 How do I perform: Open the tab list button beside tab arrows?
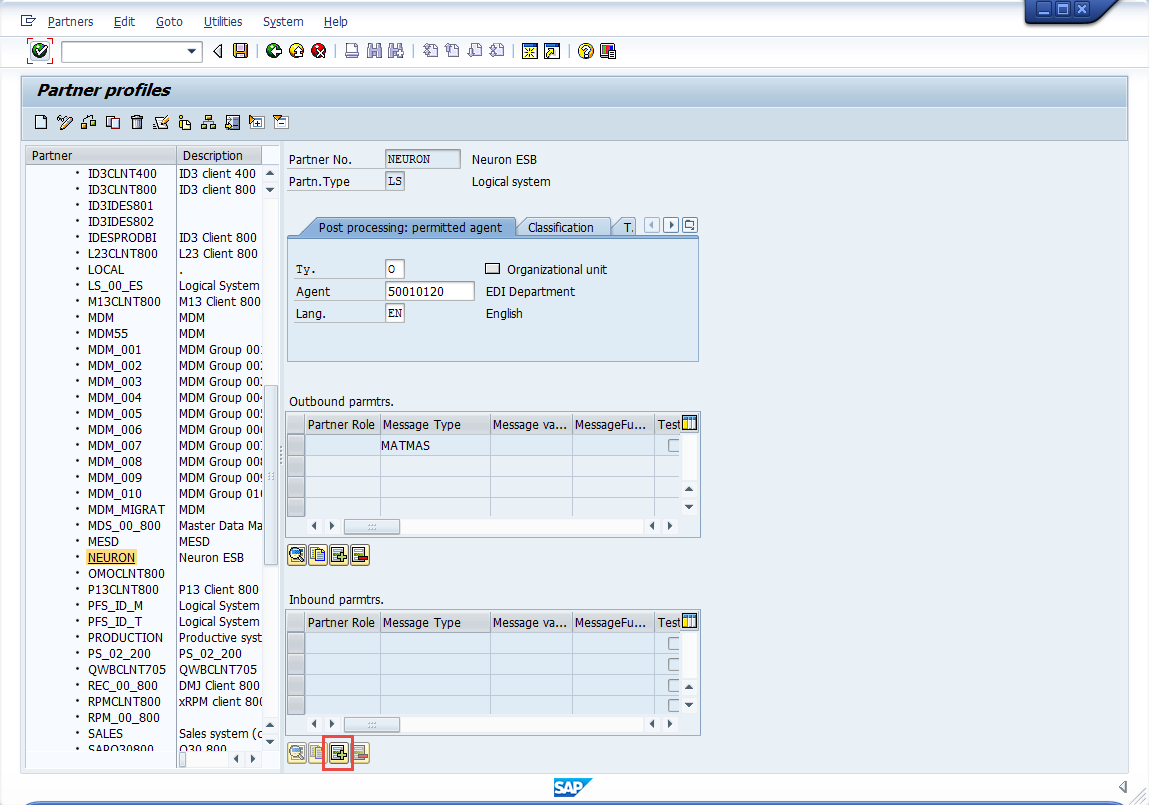pyautogui.click(x=690, y=225)
